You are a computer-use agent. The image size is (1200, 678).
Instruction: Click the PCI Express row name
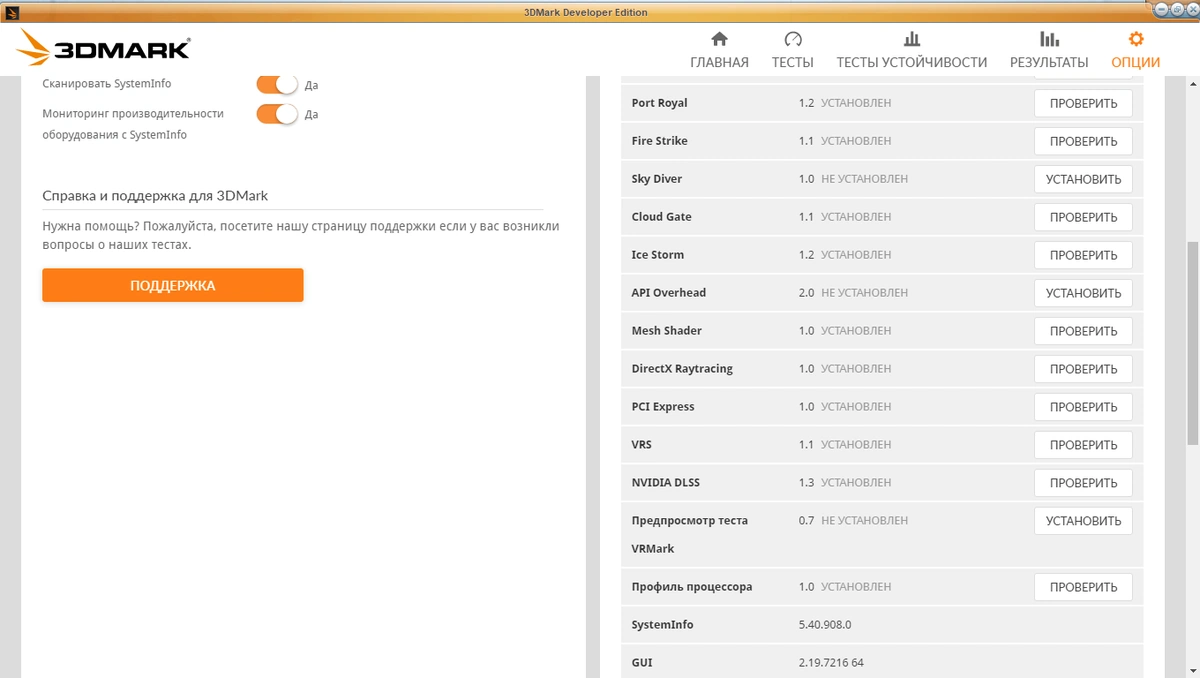662,407
